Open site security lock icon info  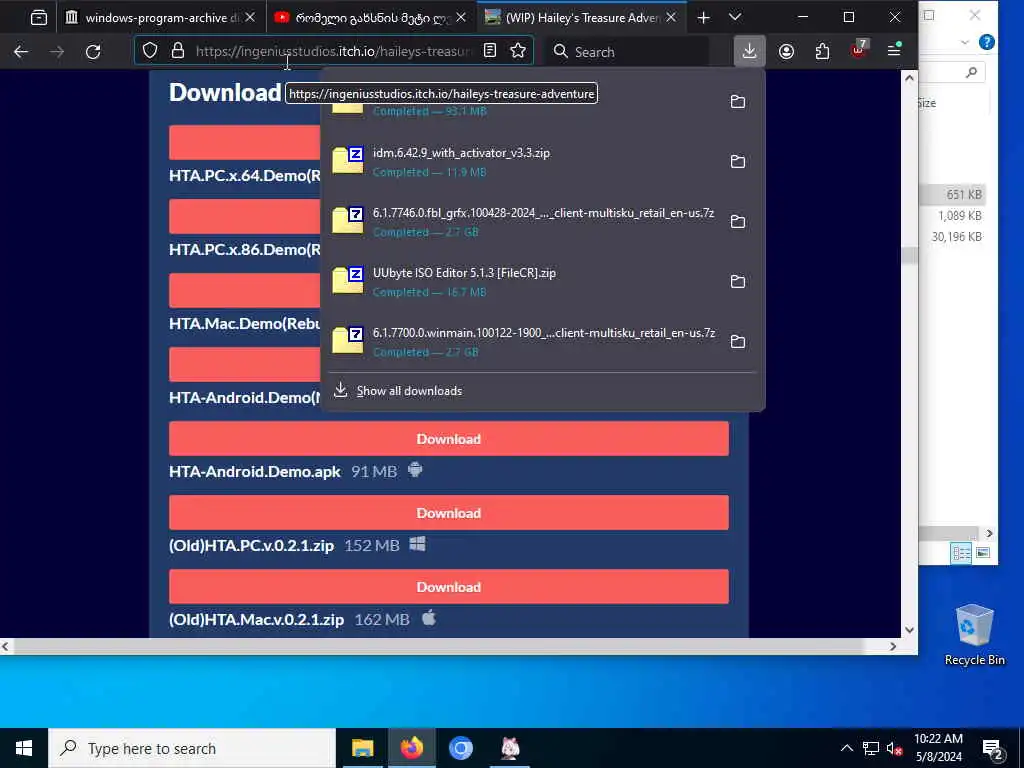tap(178, 51)
